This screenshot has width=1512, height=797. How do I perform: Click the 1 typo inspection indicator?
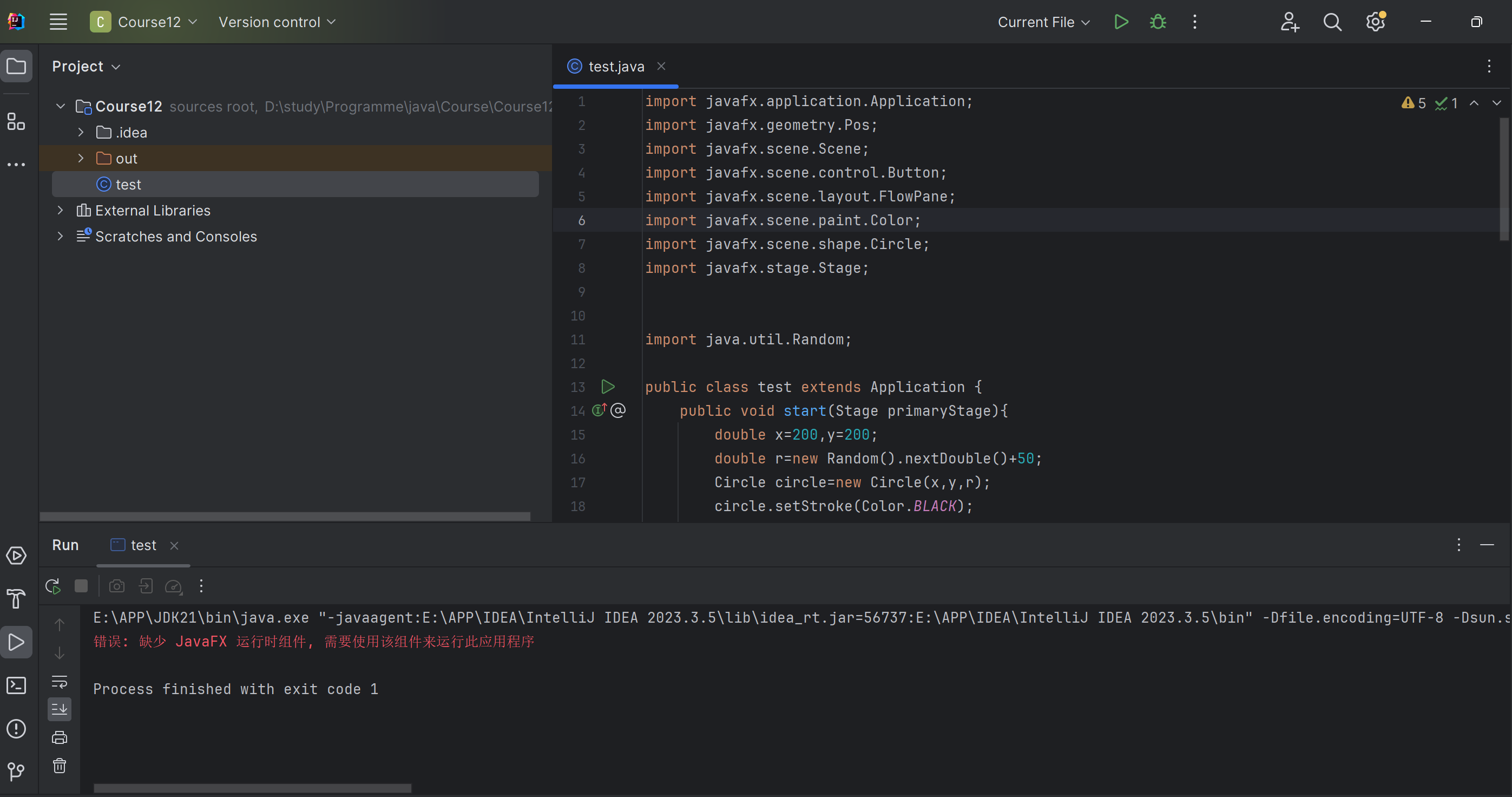tap(1447, 103)
